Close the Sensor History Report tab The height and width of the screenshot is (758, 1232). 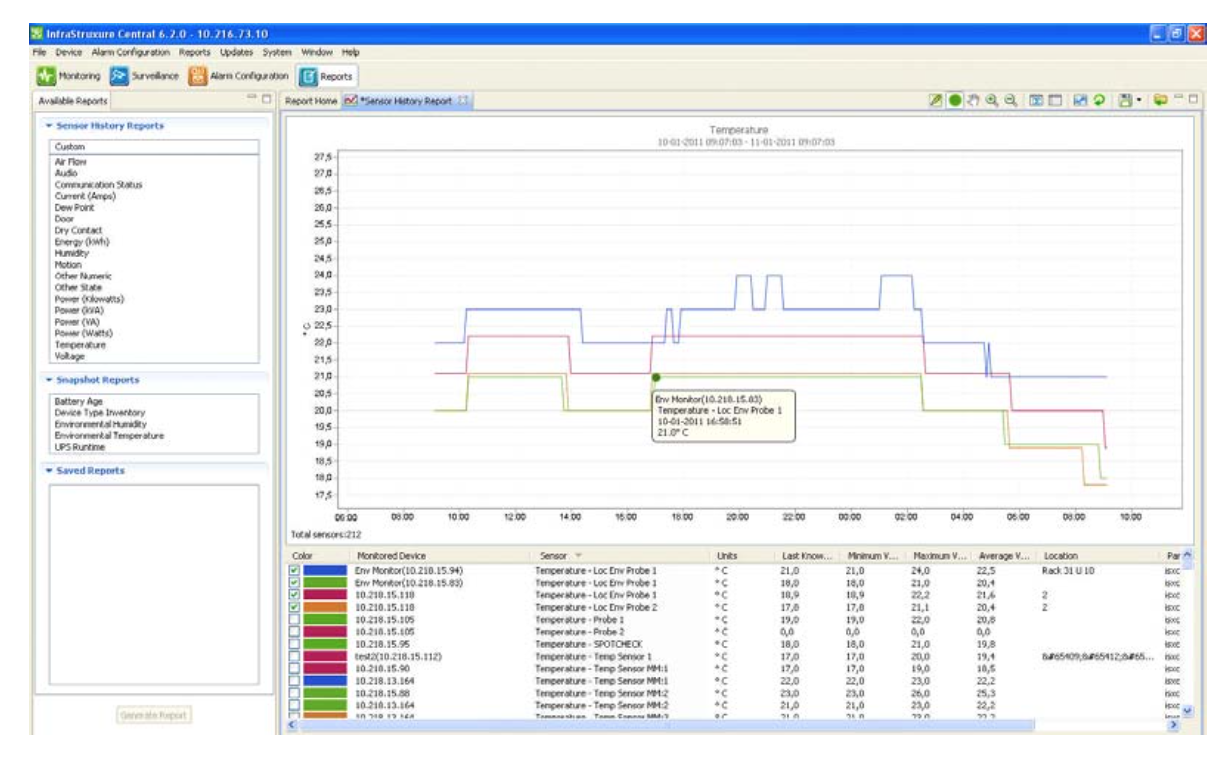(464, 101)
